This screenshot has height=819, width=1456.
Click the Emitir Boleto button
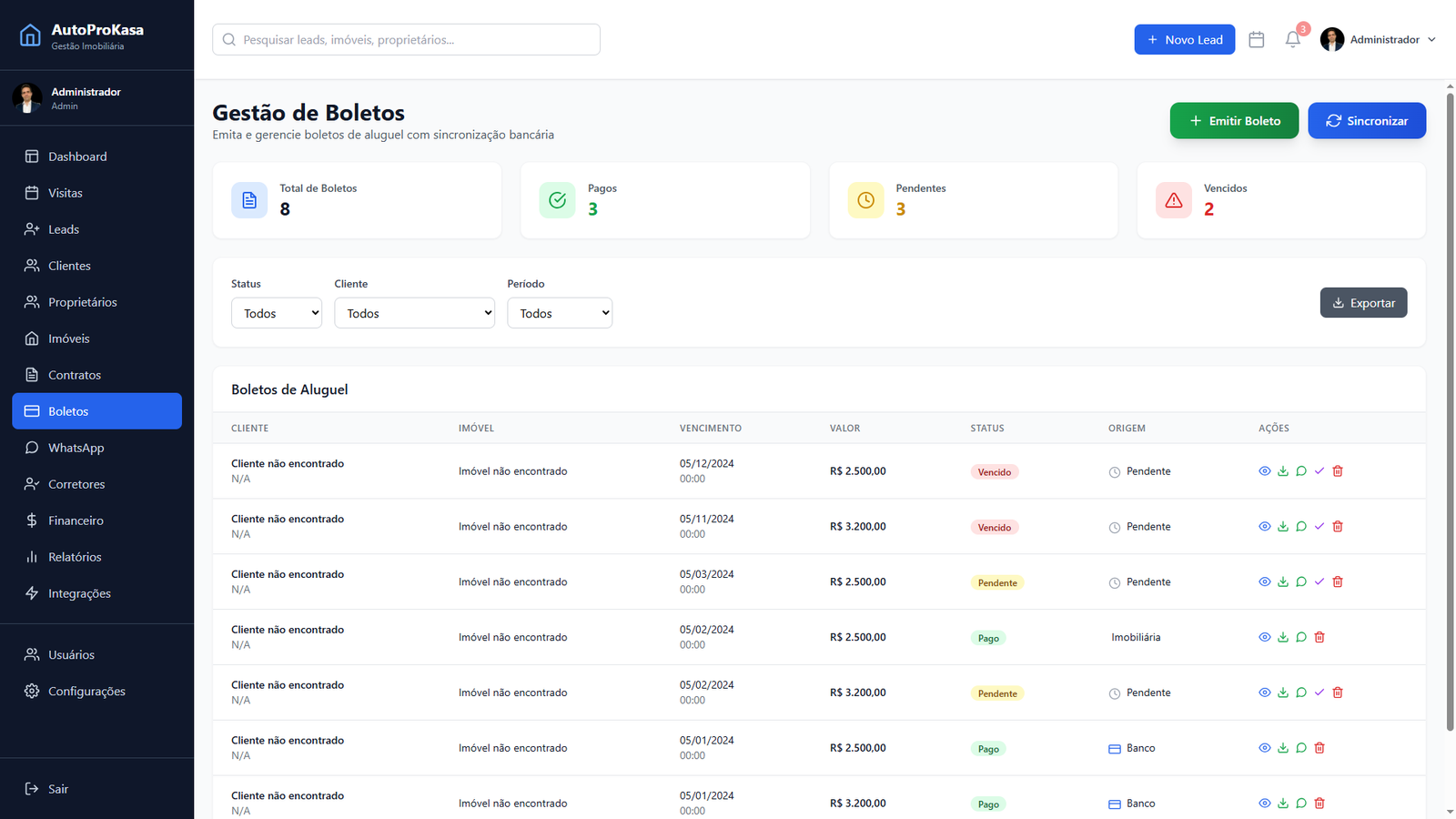(1234, 121)
